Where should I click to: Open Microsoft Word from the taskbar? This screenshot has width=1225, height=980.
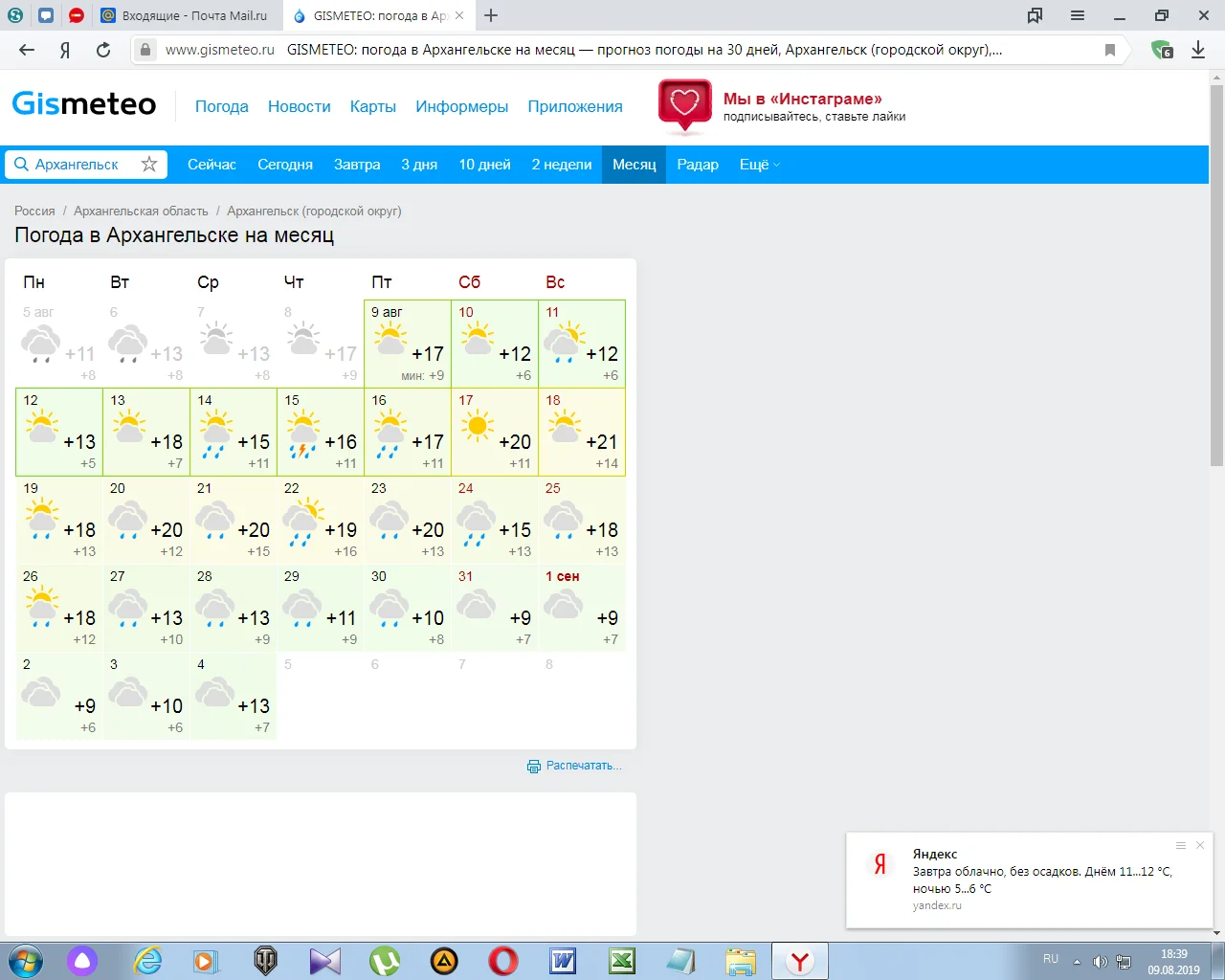(x=563, y=961)
